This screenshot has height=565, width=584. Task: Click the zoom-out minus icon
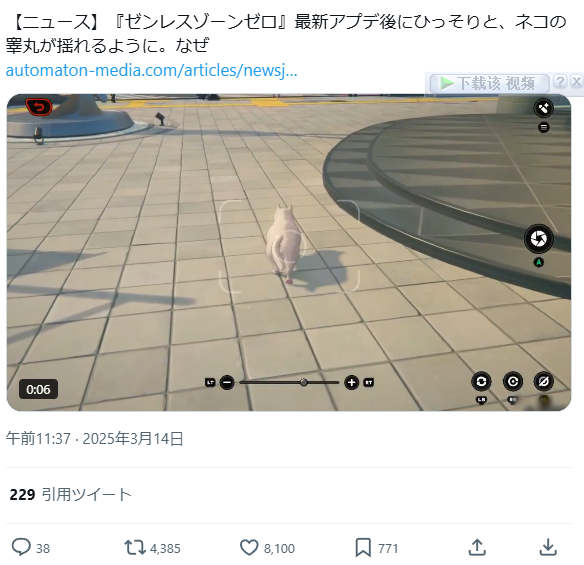[x=227, y=383]
